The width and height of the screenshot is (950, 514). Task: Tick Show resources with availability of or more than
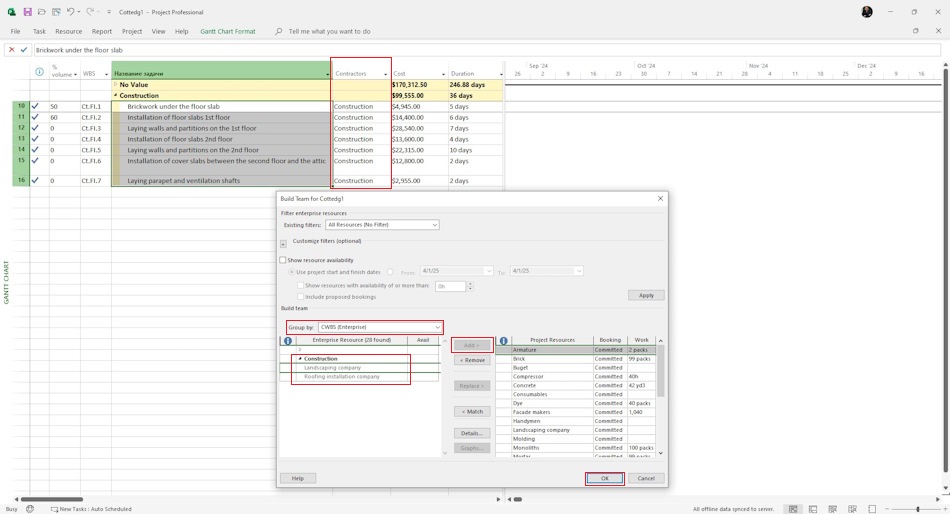pos(301,285)
